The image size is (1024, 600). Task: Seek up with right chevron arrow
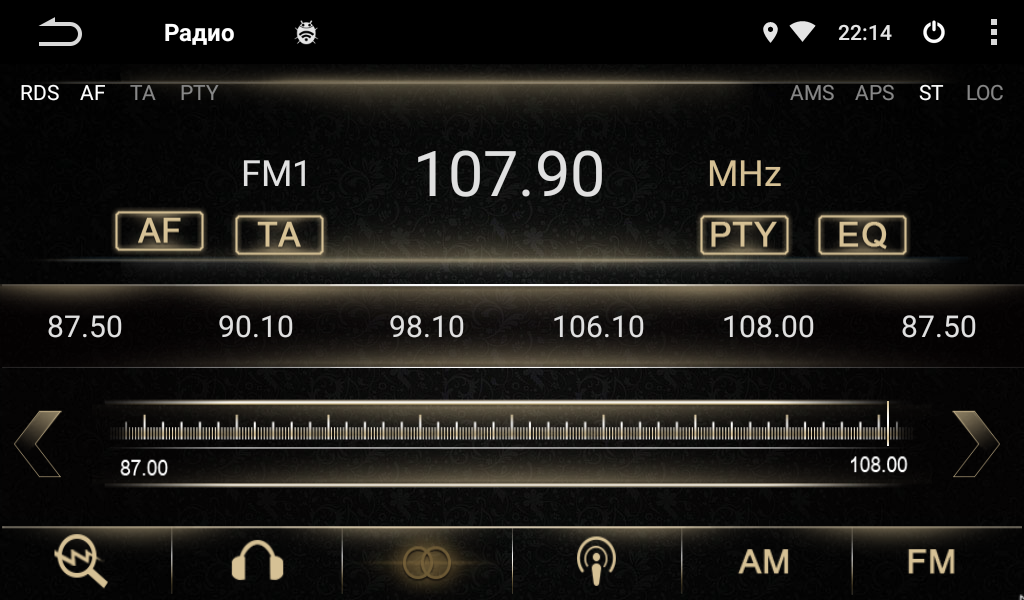pyautogui.click(x=975, y=443)
